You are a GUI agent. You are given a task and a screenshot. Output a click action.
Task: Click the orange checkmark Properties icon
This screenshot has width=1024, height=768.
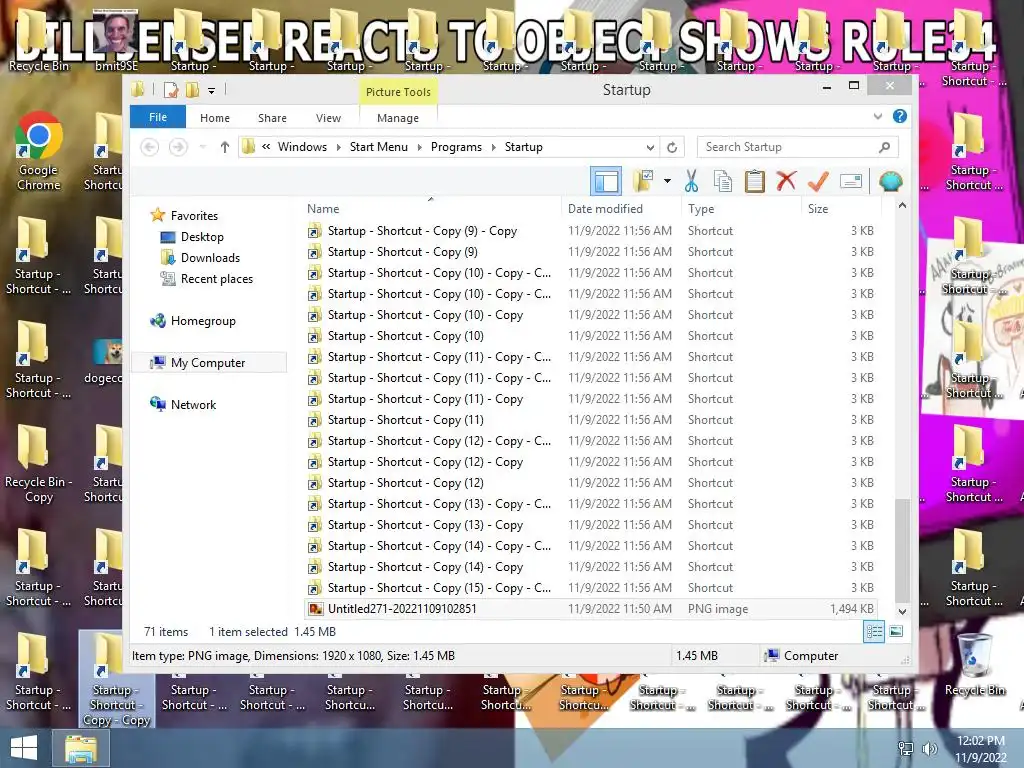coord(818,181)
